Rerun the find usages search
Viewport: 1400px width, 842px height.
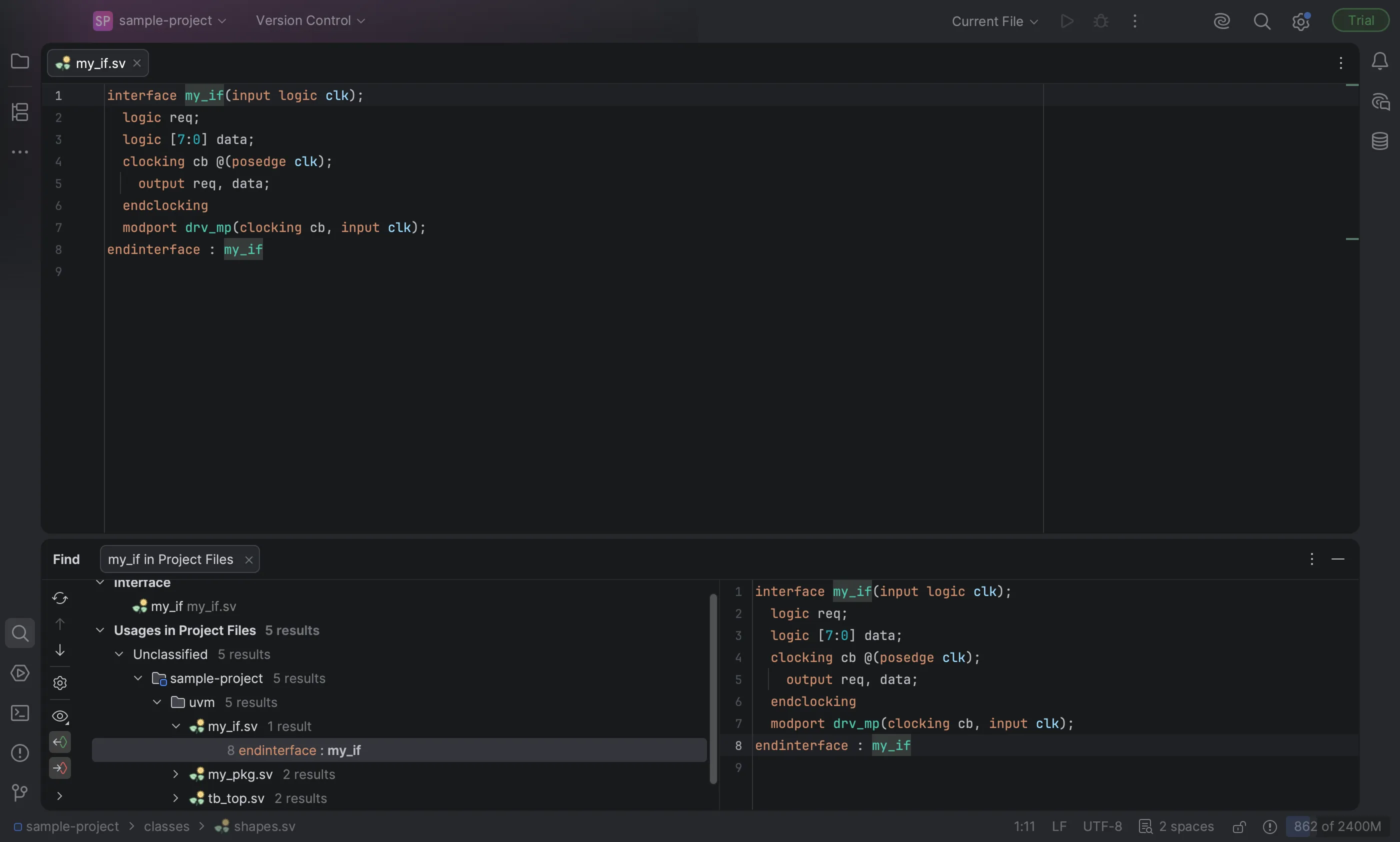point(59,598)
